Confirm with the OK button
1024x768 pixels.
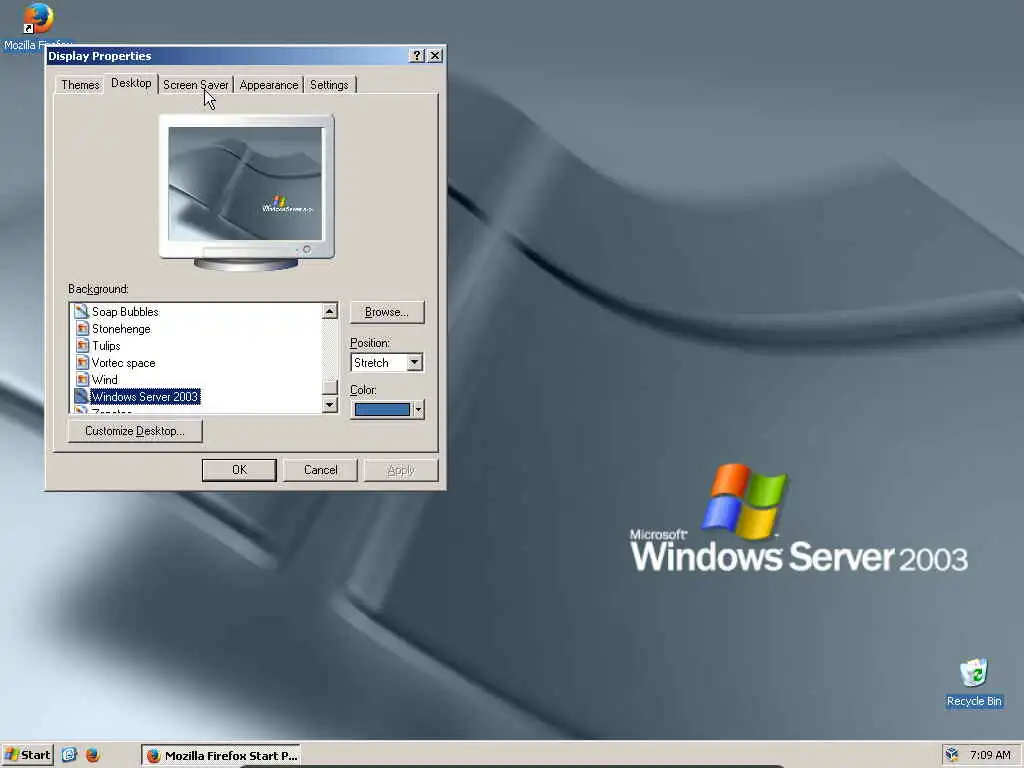(x=239, y=470)
